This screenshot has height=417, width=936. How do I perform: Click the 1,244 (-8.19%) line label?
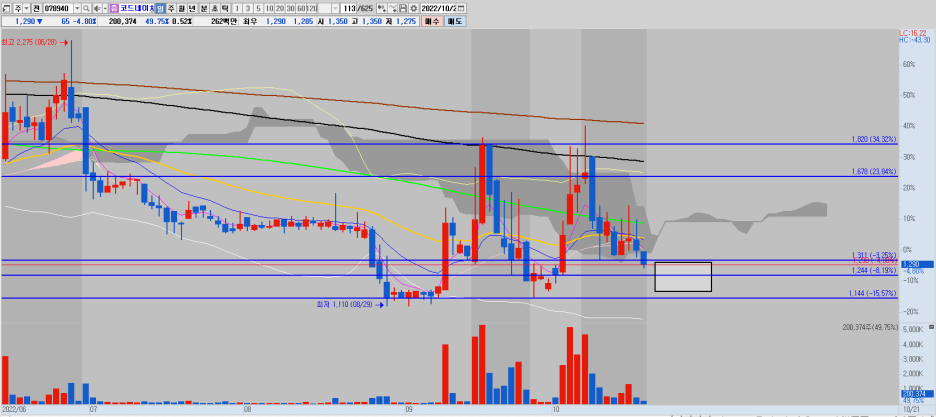874,270
